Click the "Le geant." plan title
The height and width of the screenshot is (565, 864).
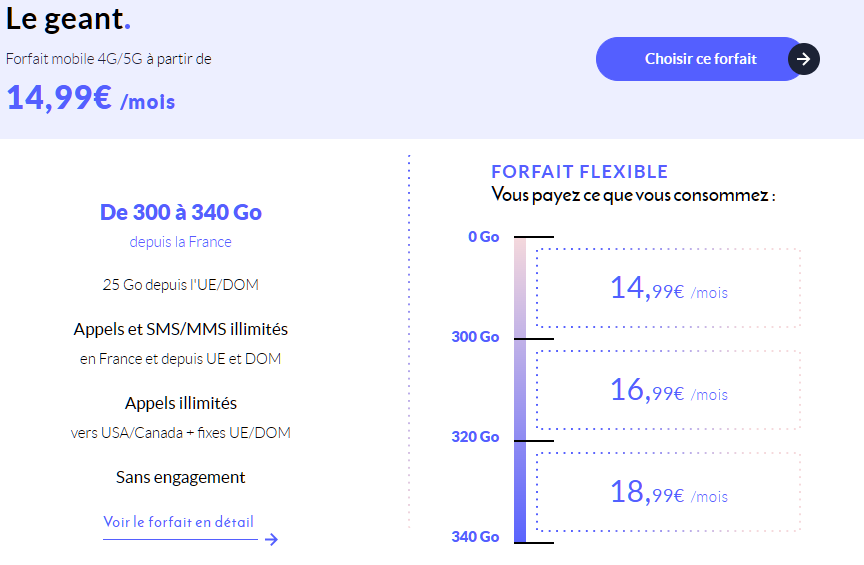68,18
